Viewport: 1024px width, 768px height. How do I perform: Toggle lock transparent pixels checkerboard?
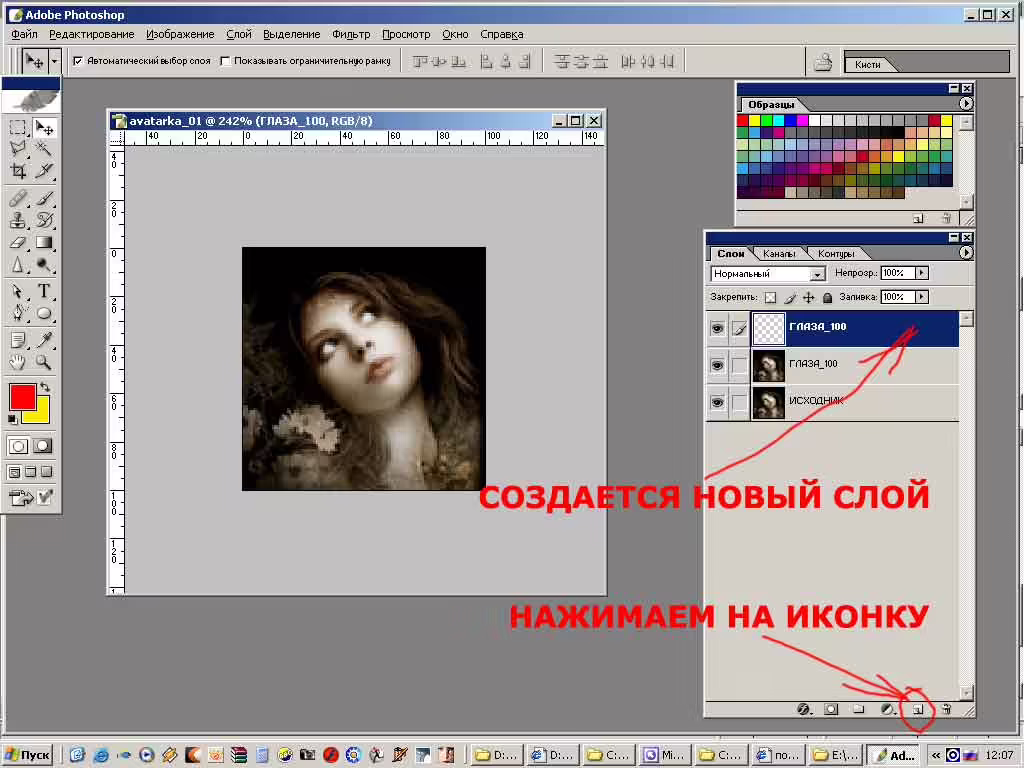771,298
